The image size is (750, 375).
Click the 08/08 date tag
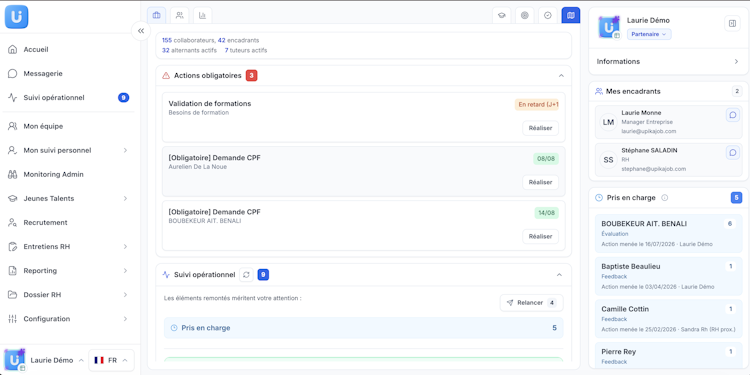545,159
